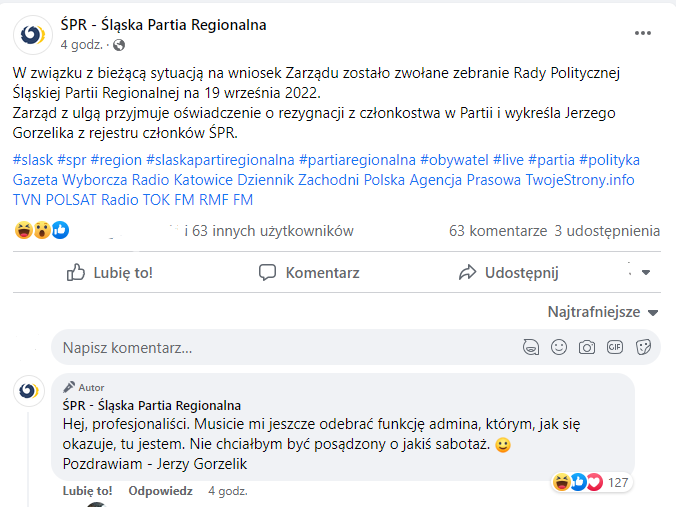View the 3 udostępnienia shares

click(607, 231)
